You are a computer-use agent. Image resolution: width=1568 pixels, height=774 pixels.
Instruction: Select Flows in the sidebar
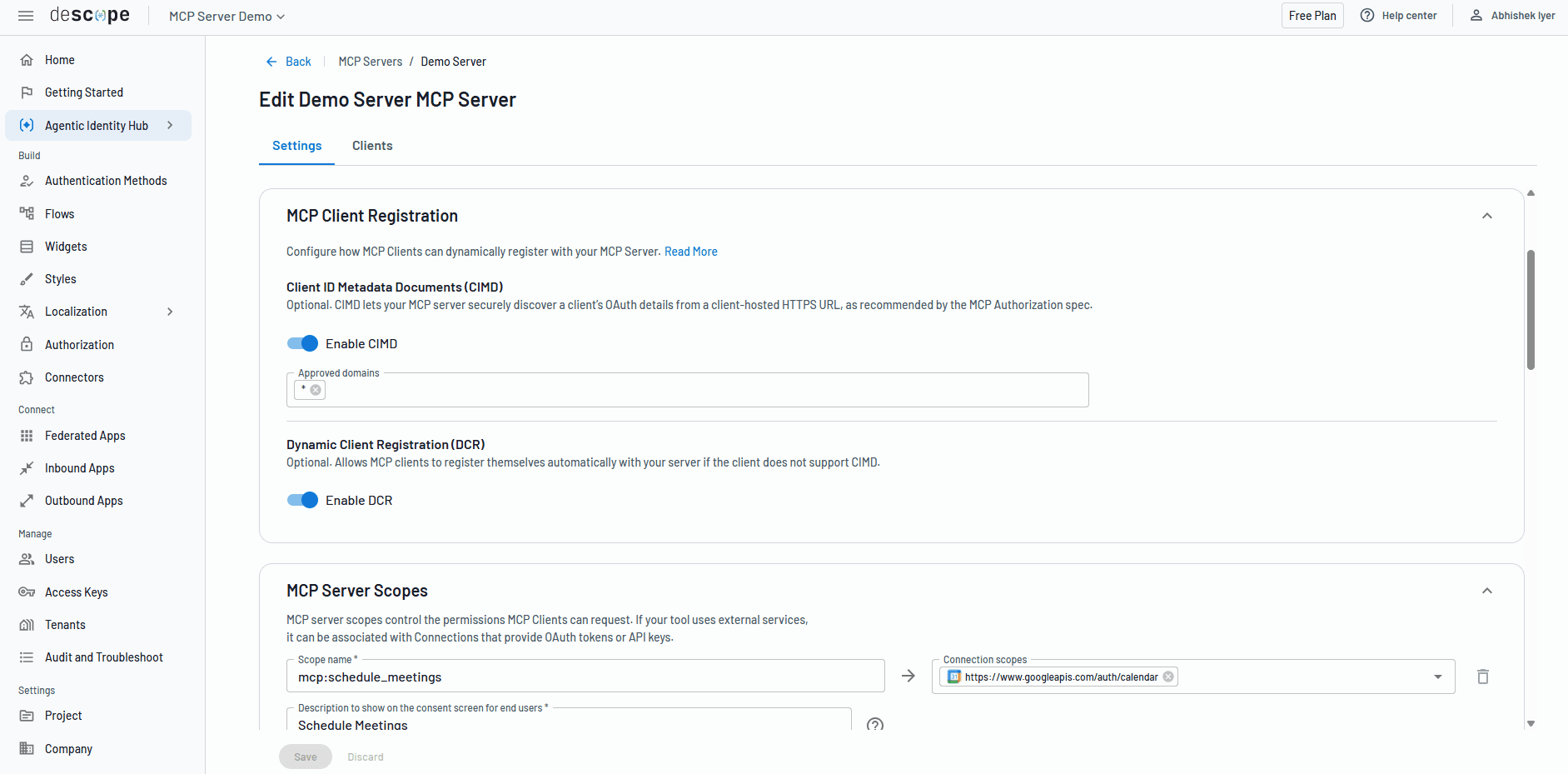coord(60,213)
